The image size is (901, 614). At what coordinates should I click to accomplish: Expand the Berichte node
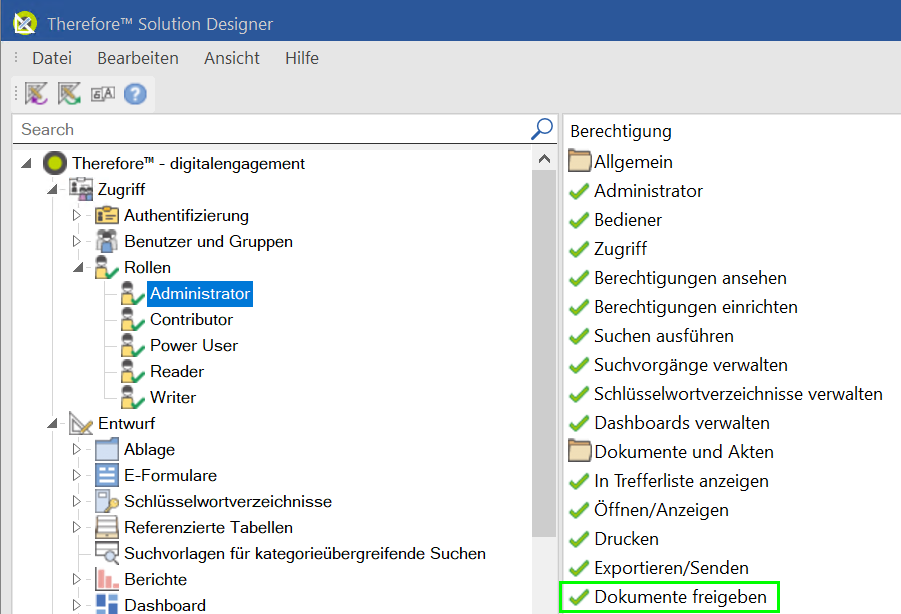(76, 579)
